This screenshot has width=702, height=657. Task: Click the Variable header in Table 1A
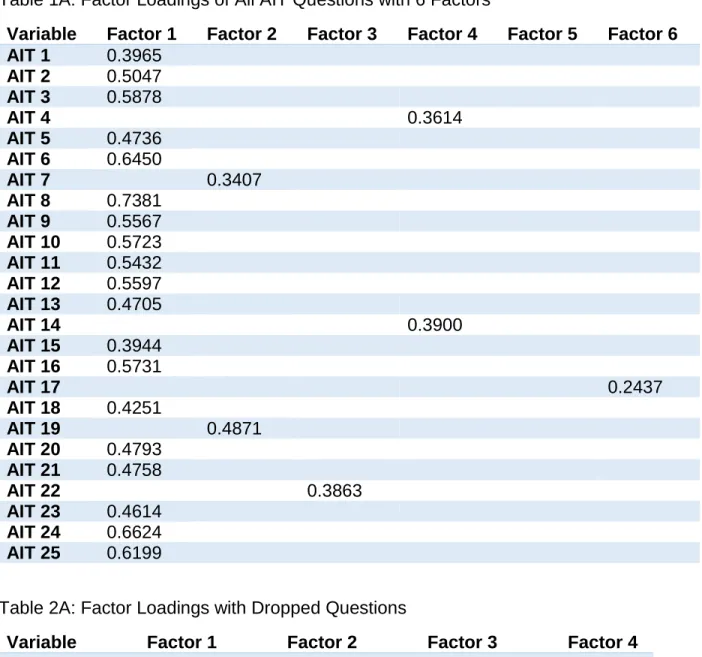[42, 34]
